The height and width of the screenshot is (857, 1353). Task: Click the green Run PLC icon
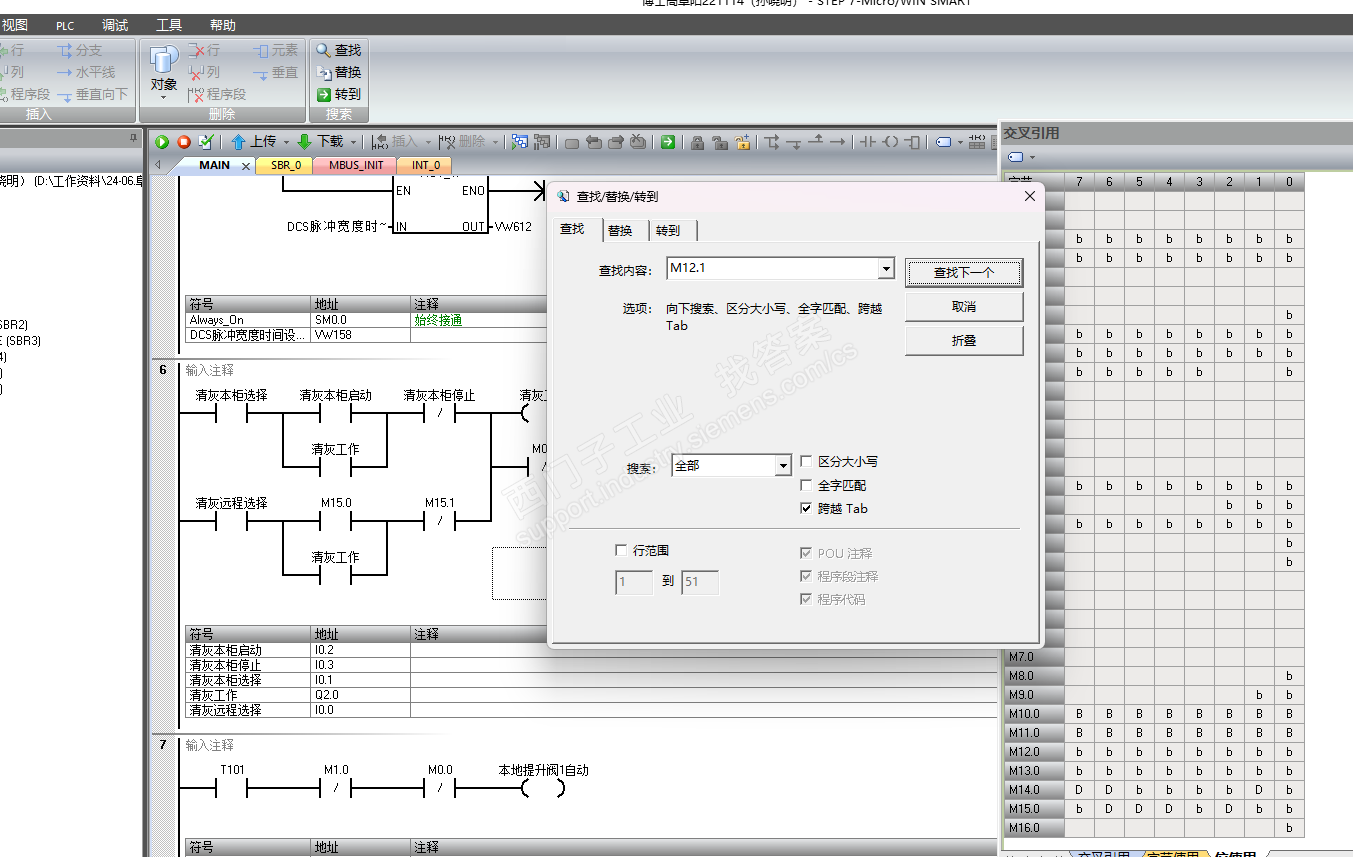(162, 142)
